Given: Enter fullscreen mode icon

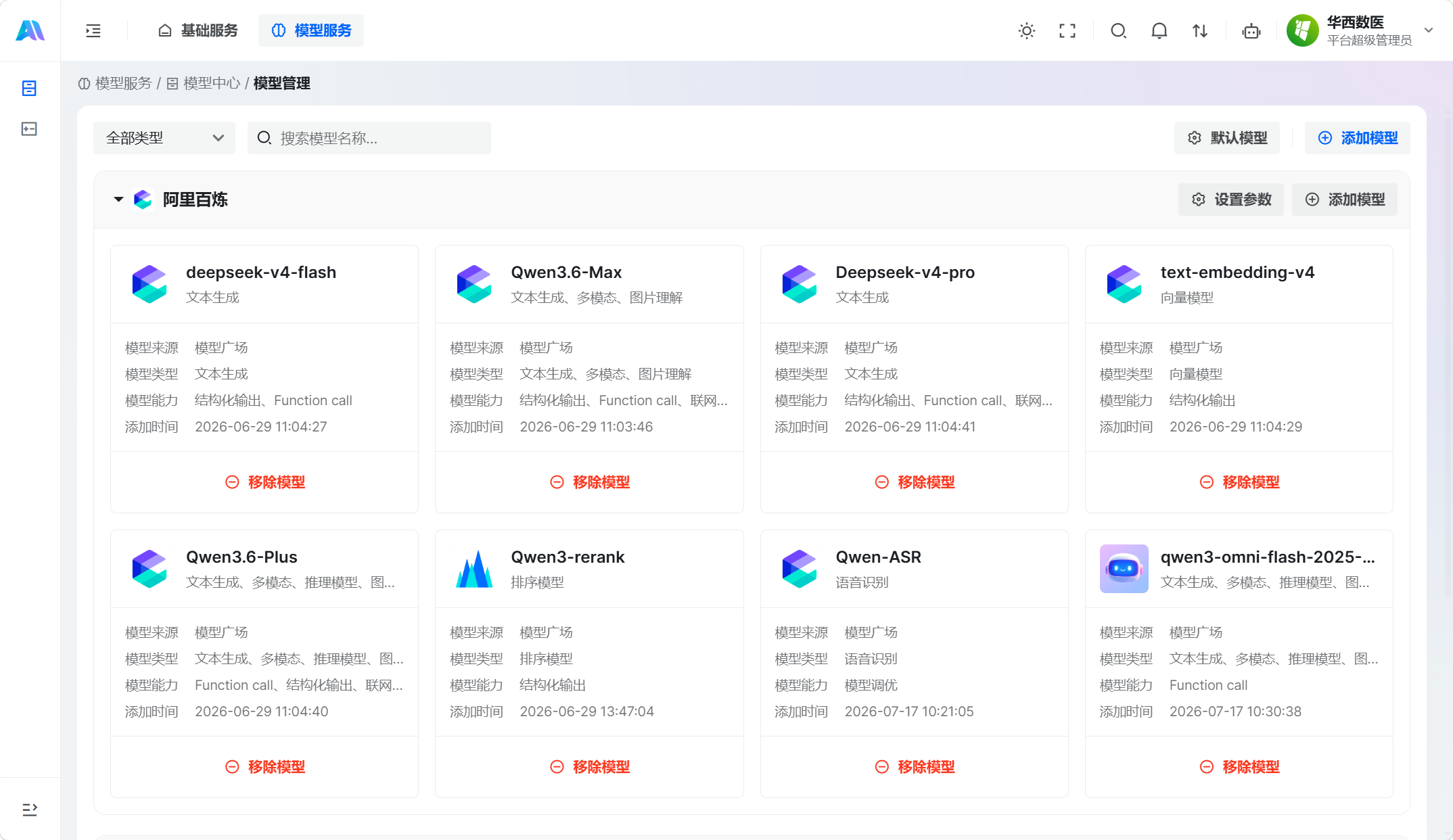Looking at the screenshot, I should (x=1067, y=30).
